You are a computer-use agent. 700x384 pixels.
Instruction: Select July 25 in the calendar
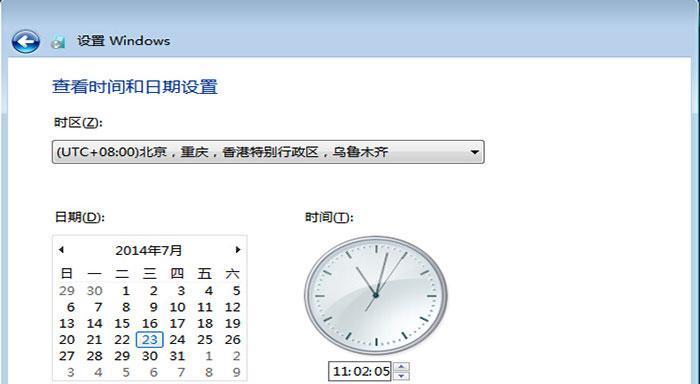205,340
